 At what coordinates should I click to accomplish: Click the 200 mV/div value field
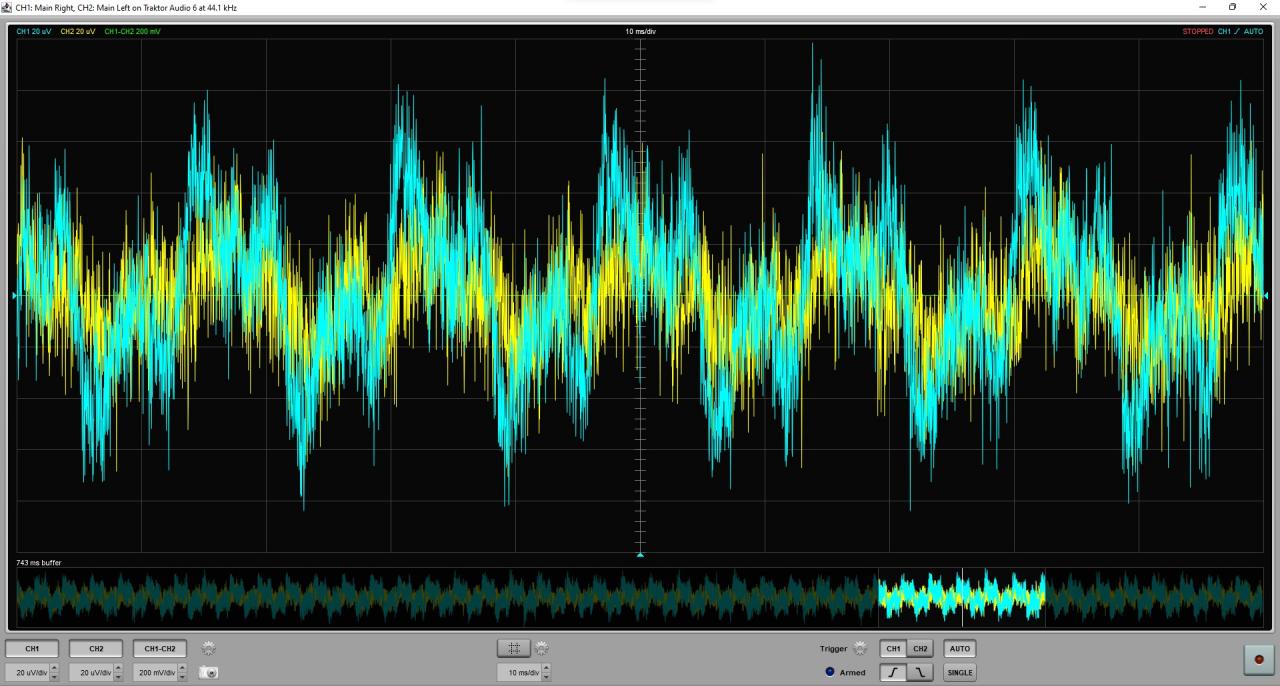156,673
